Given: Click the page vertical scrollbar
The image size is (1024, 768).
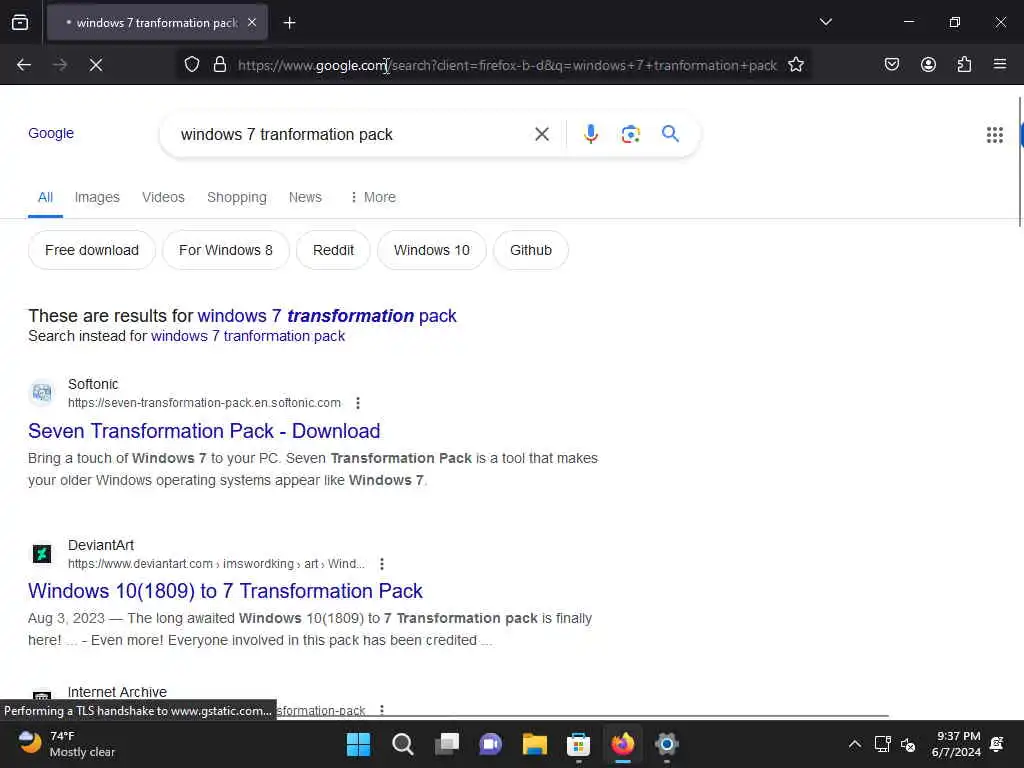Looking at the screenshot, I should pyautogui.click(x=1019, y=162).
